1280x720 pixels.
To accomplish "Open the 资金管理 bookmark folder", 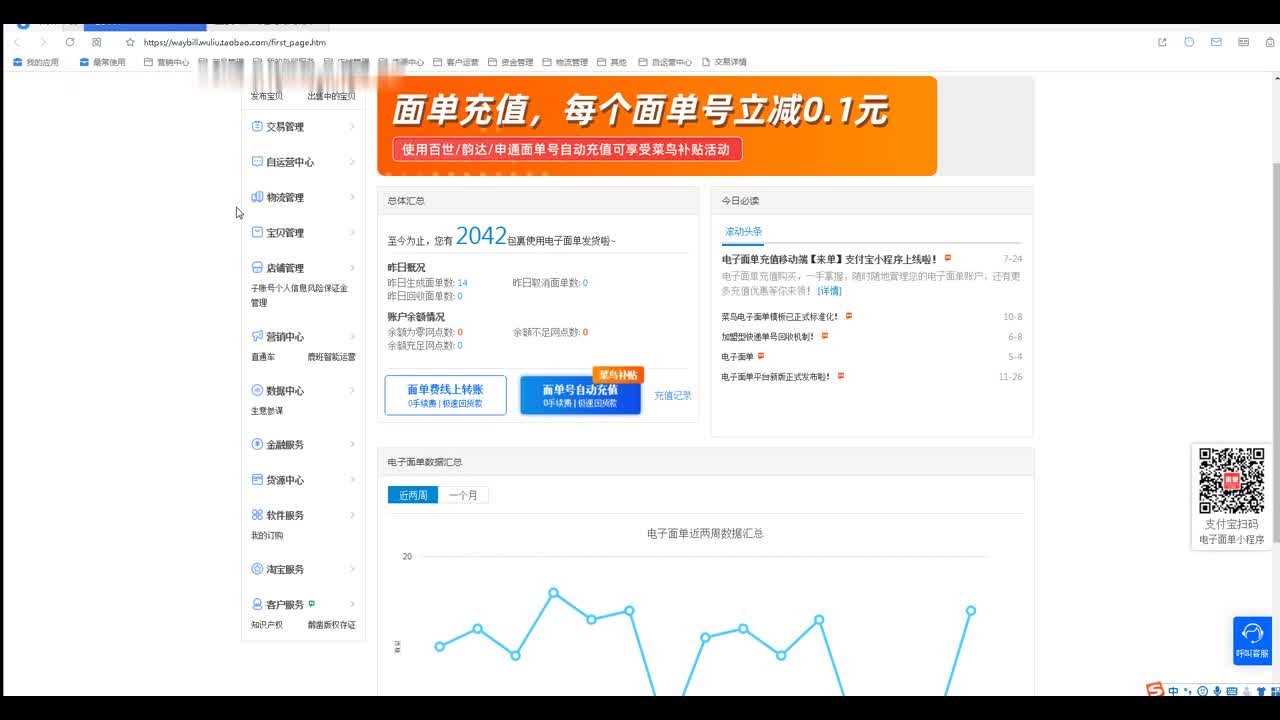I will (x=510, y=62).
